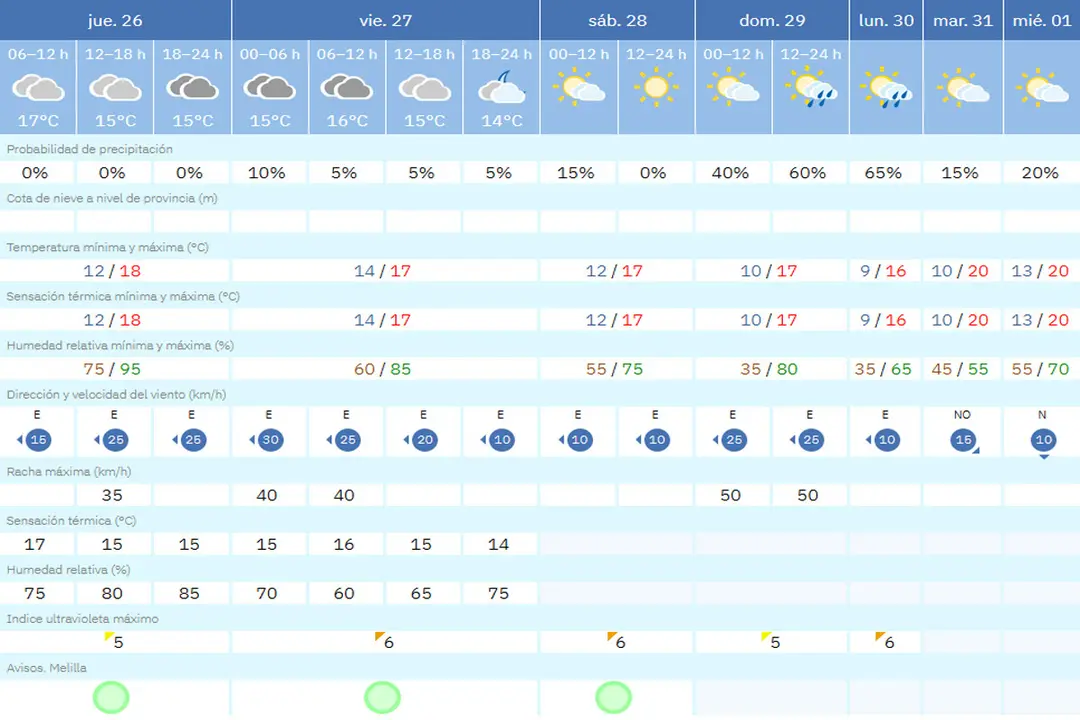Click the 65% precipitation value for lun. 30

pyautogui.click(x=883, y=173)
